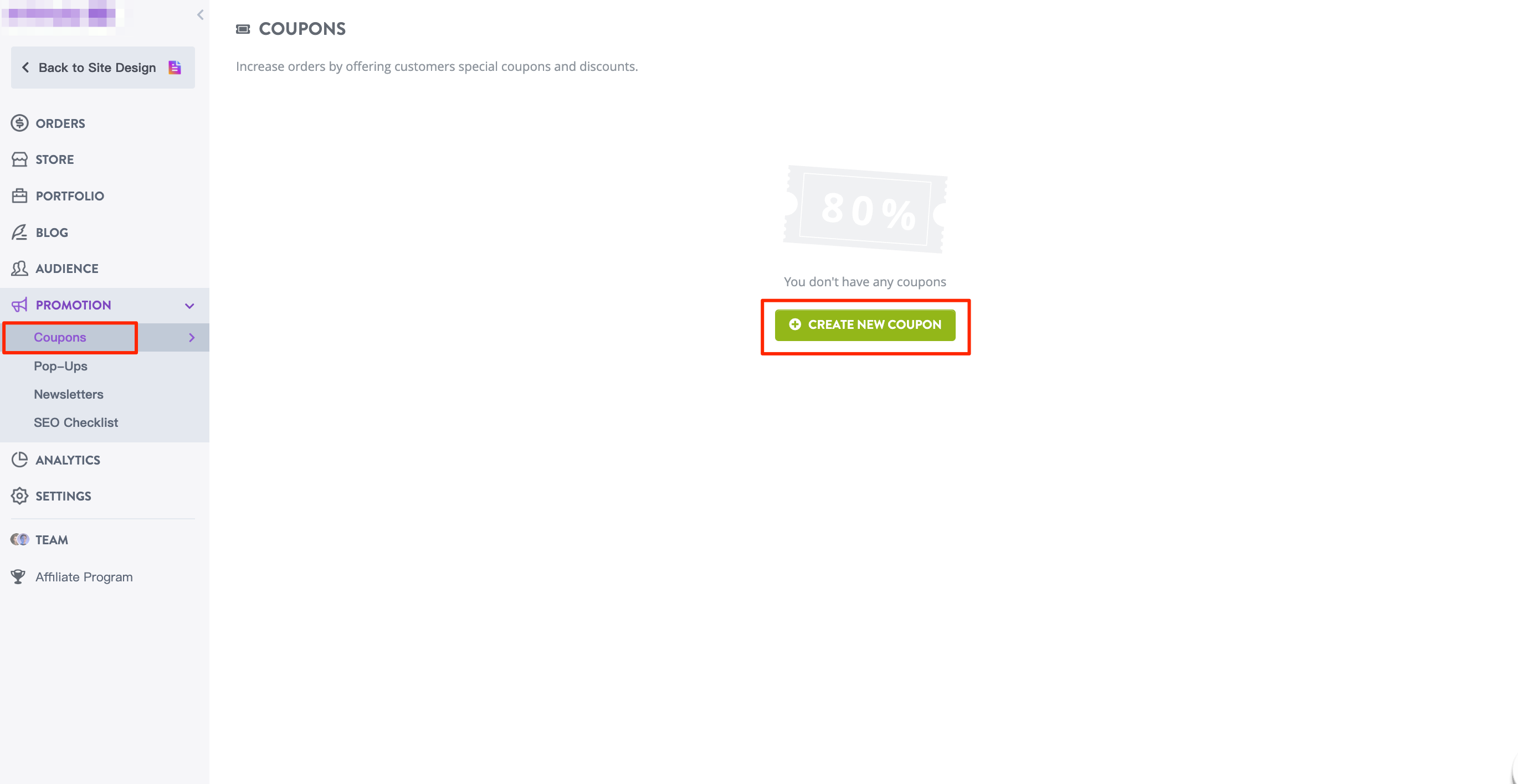The height and width of the screenshot is (784, 1518).
Task: Click the Affiliate Program item
Action: coord(84,576)
